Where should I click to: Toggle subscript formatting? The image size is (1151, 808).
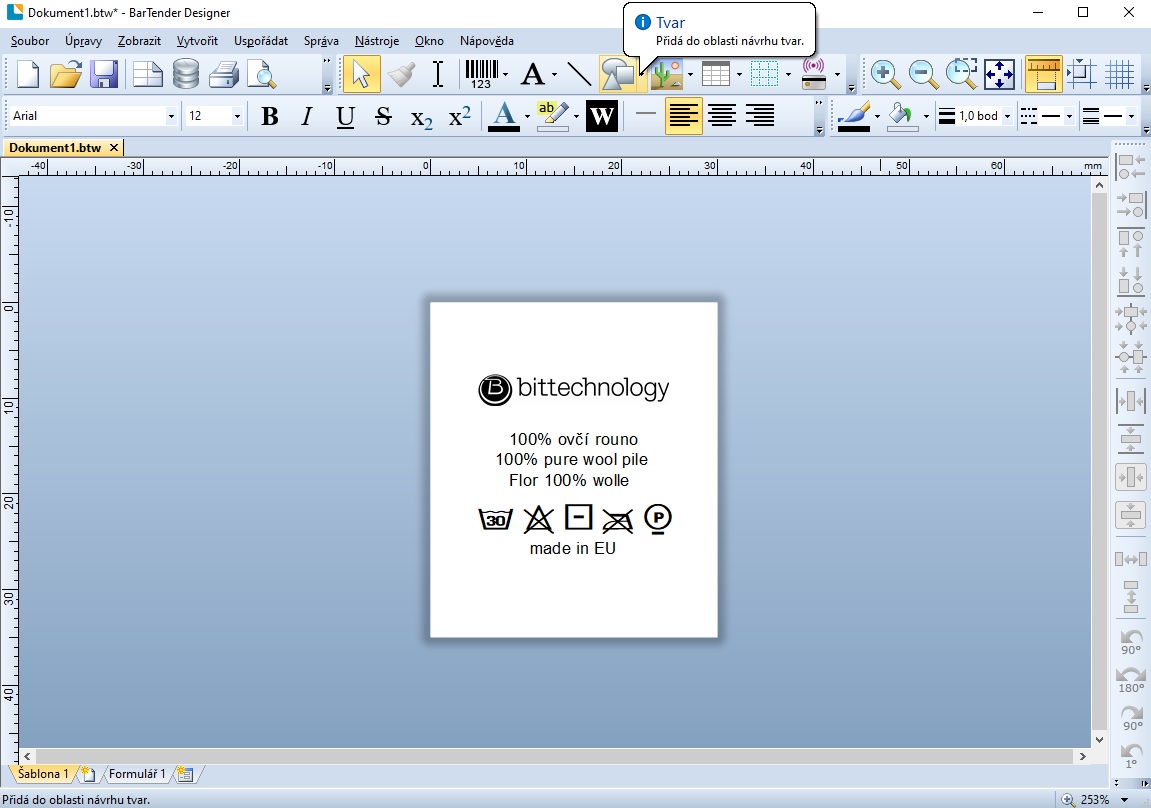421,117
